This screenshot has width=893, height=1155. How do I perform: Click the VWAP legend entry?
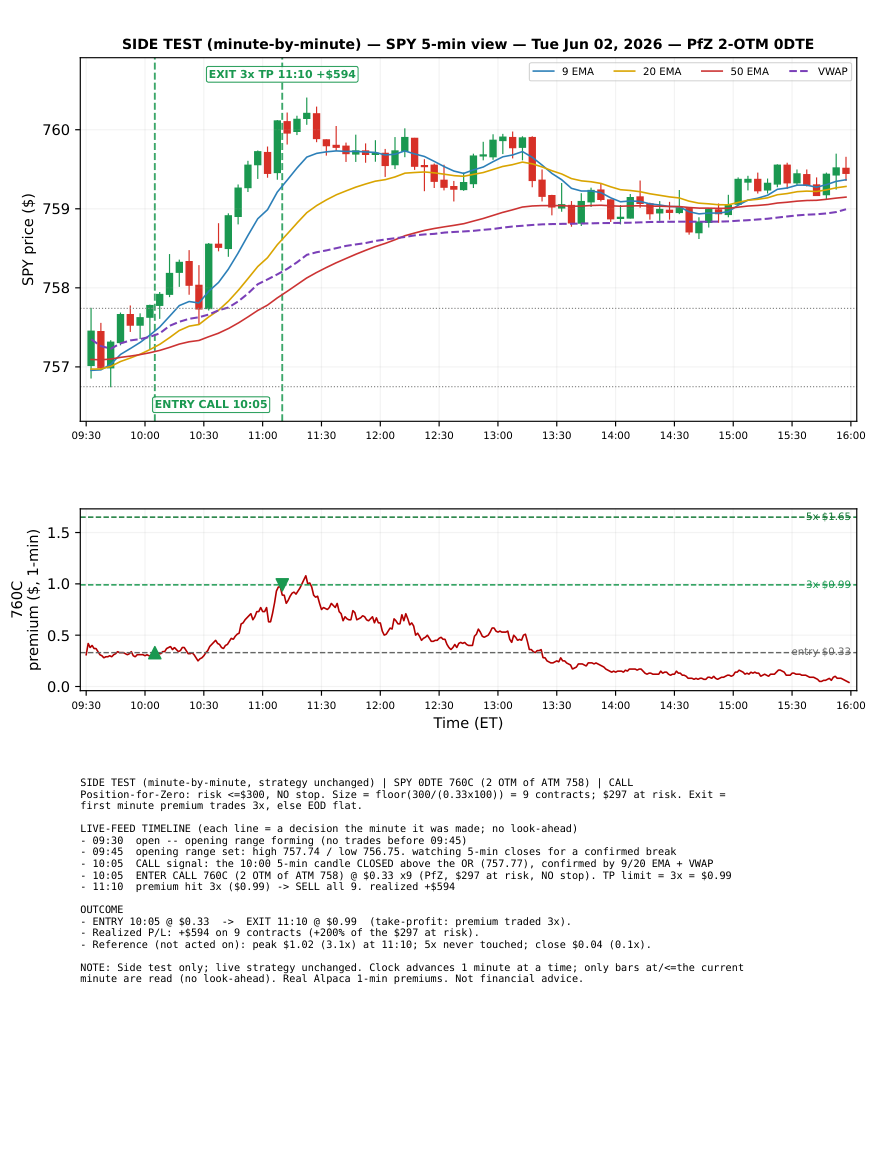click(x=819, y=71)
